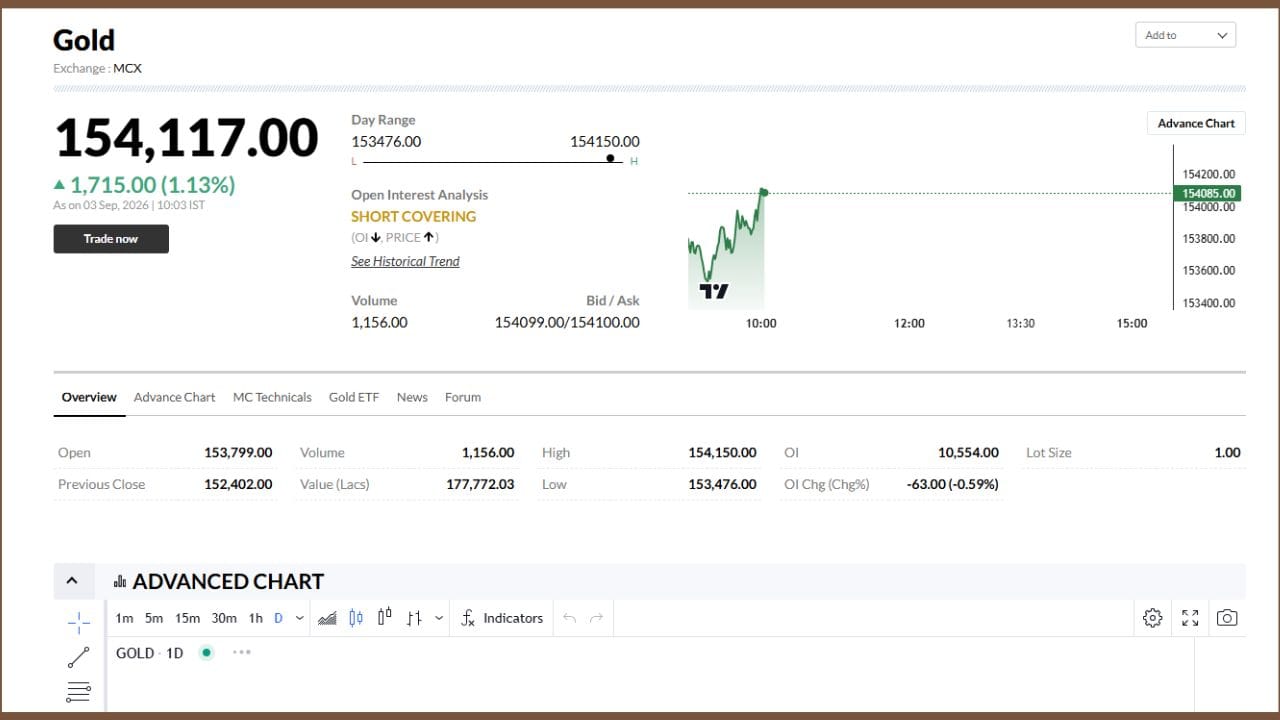Collapse the Advanced Chart section
The height and width of the screenshot is (720, 1280).
coord(72,581)
